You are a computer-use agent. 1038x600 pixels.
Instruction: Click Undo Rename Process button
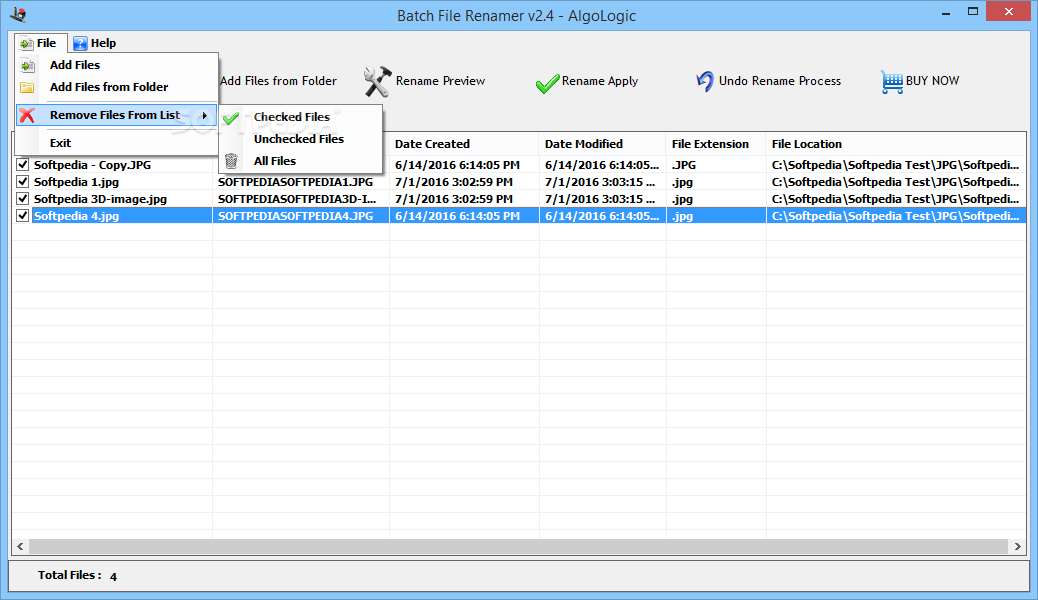pyautogui.click(x=769, y=81)
